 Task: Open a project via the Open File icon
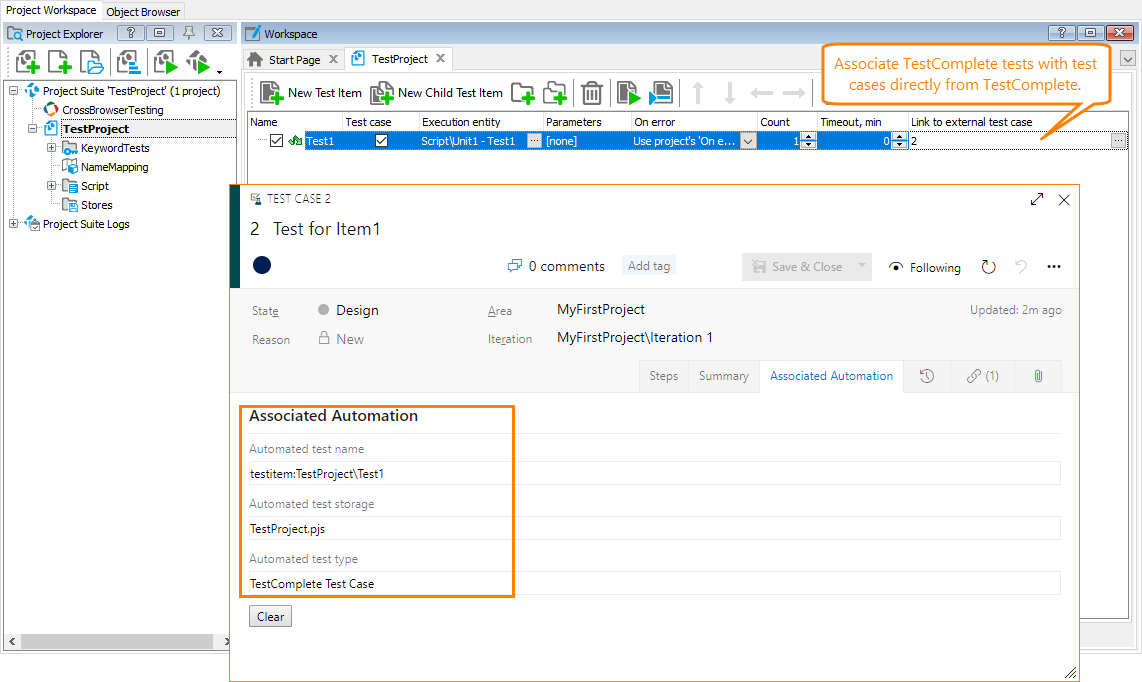(x=91, y=62)
